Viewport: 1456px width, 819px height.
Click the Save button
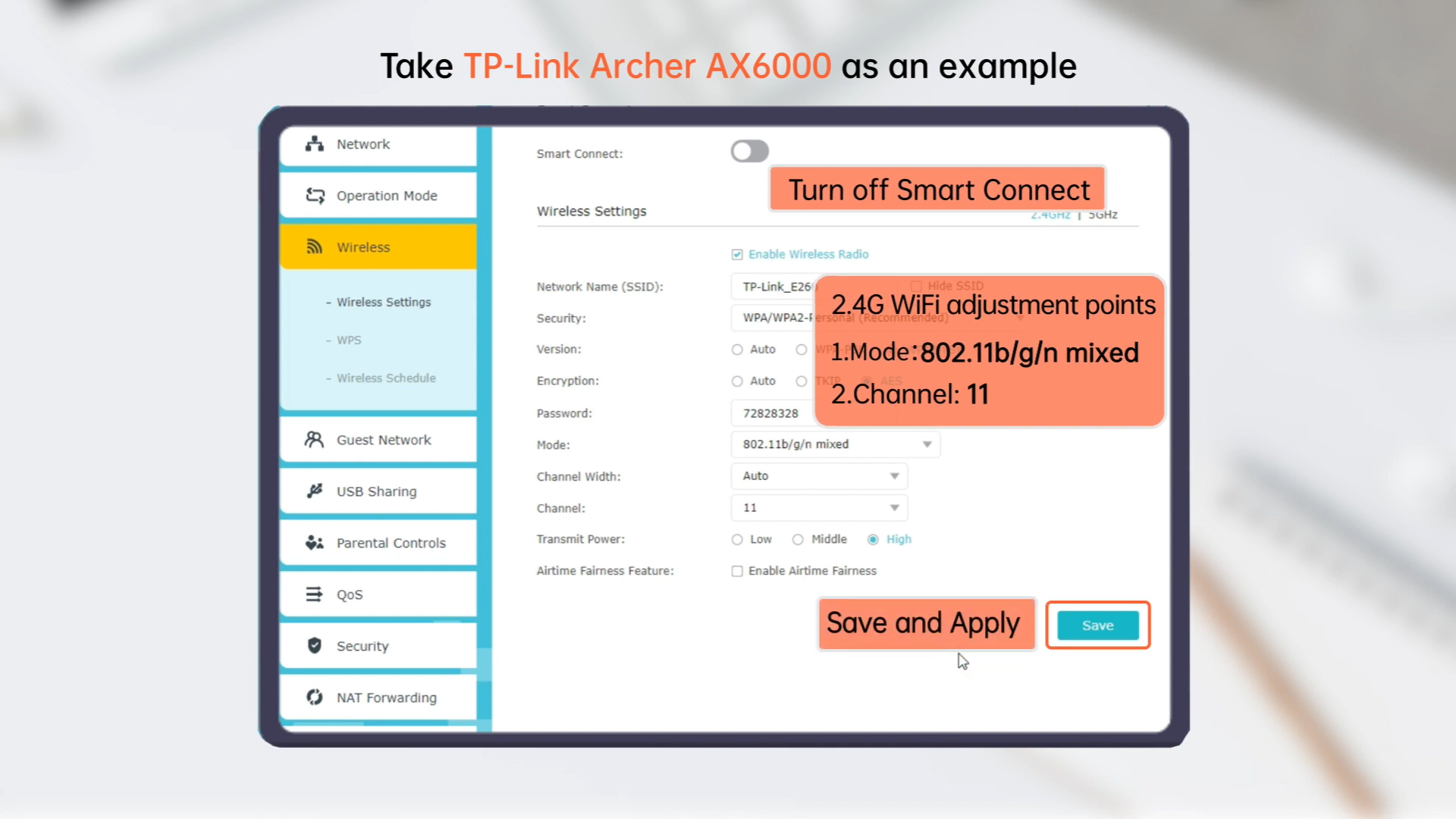click(x=1097, y=625)
